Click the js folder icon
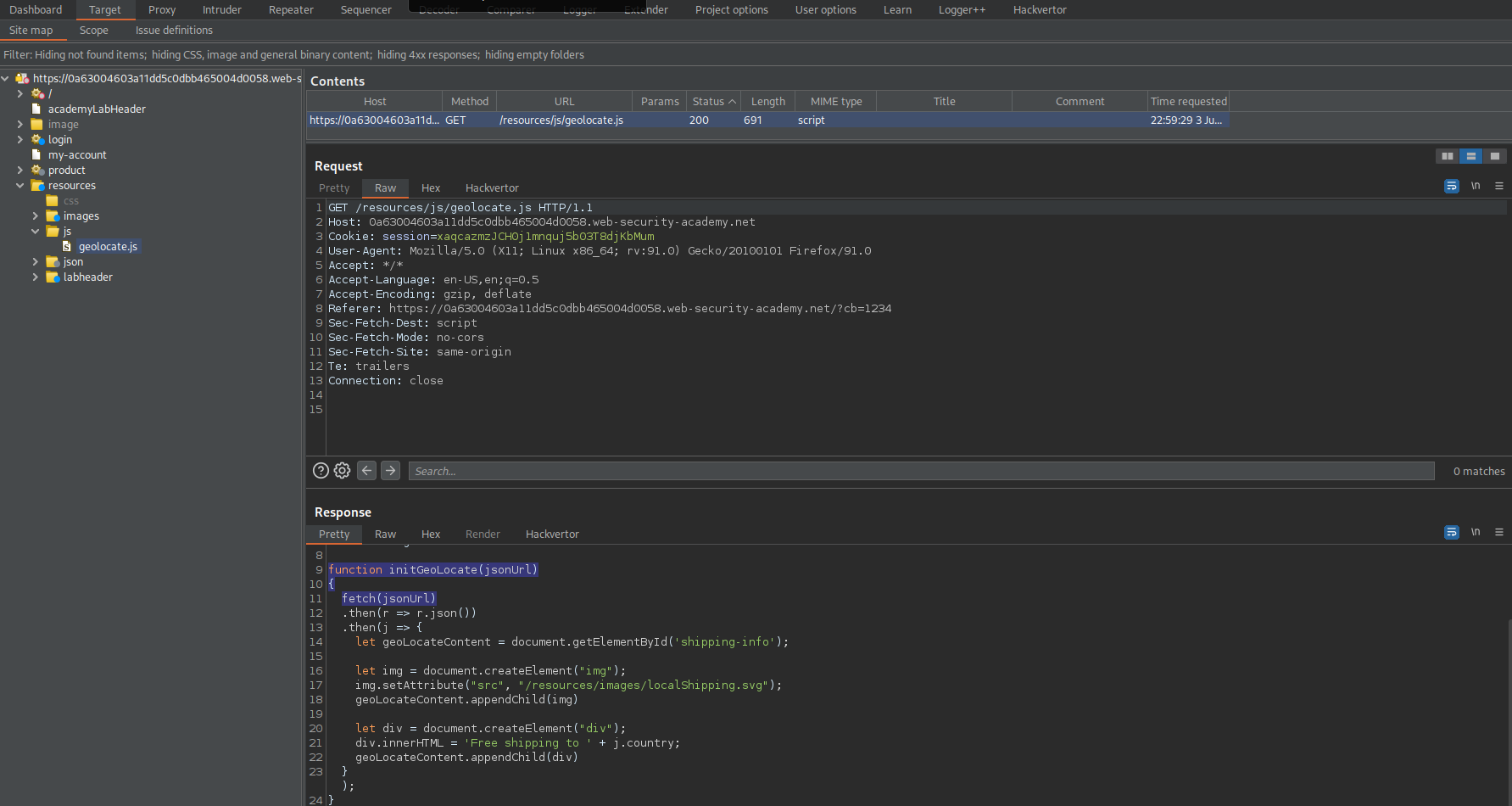This screenshot has width=1512, height=806. (x=53, y=231)
